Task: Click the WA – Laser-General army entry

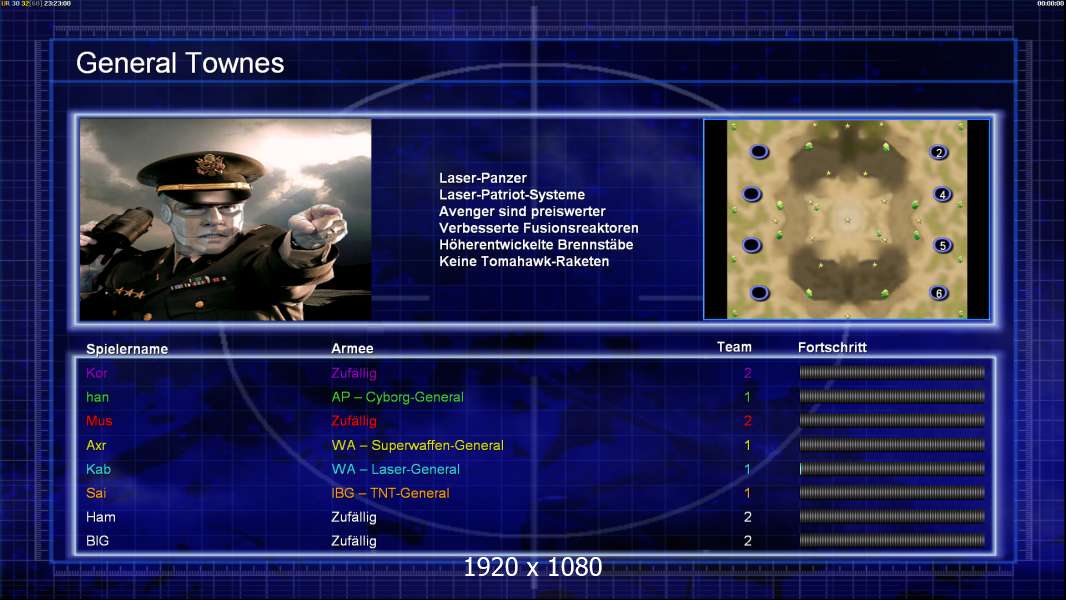Action: (x=396, y=469)
